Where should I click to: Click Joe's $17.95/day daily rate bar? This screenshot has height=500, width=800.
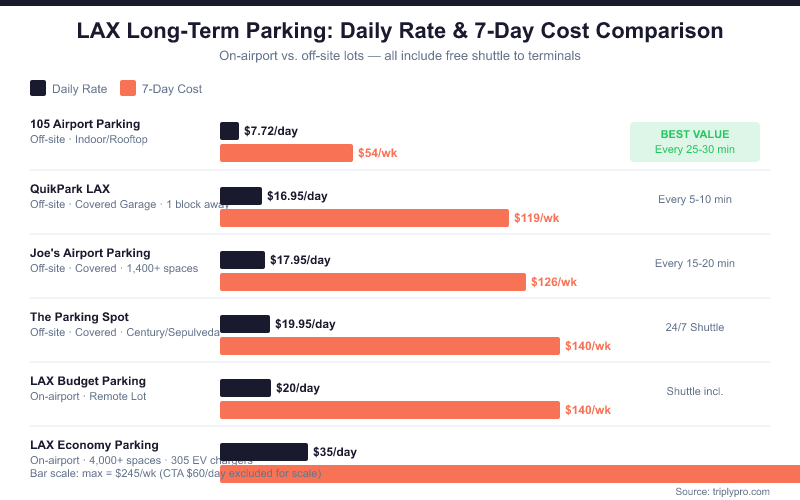242,260
